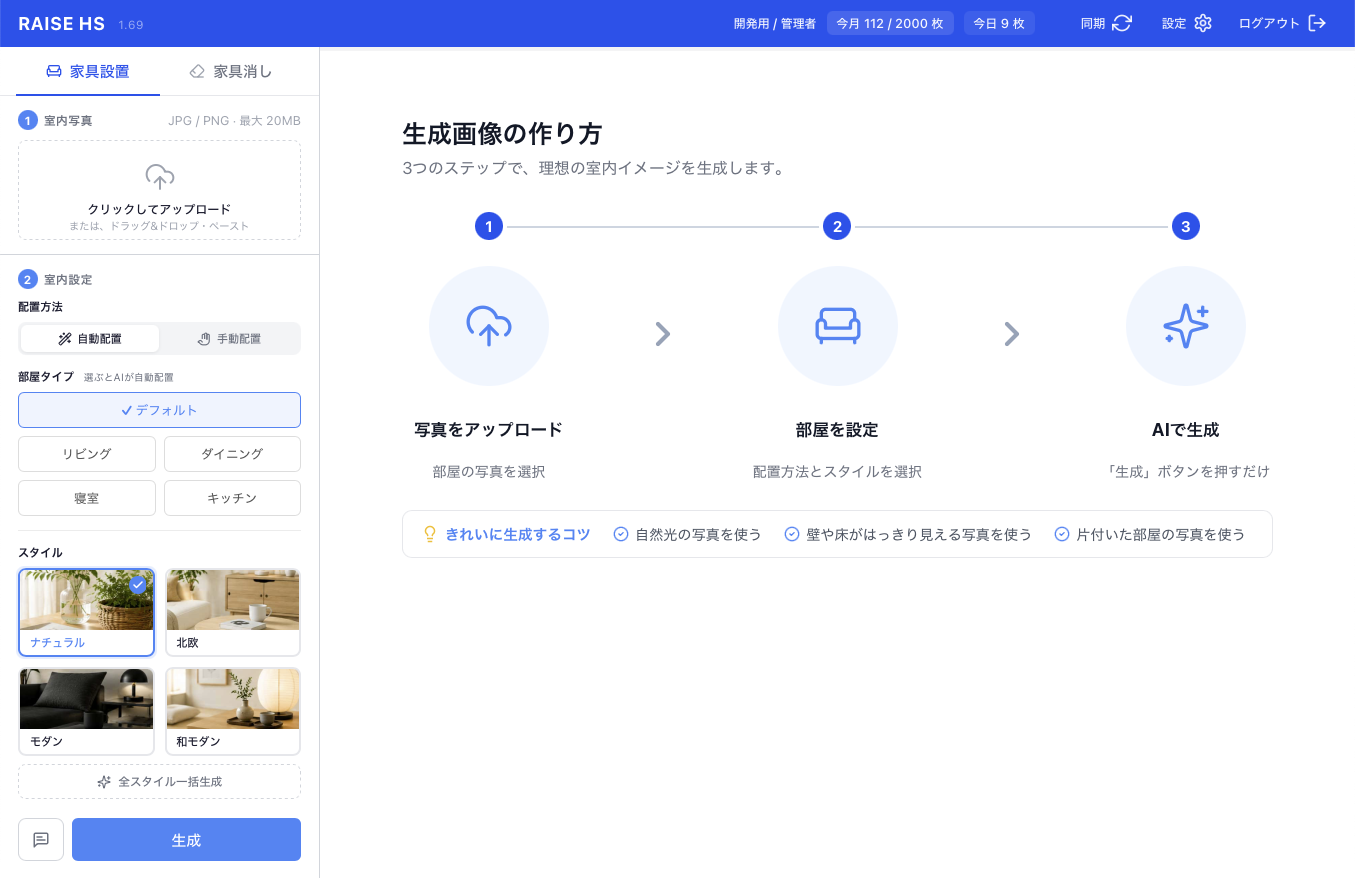Click the 部屋の写真を選択 description
Image resolution: width=1355 pixels, height=878 pixels.
(x=488, y=471)
